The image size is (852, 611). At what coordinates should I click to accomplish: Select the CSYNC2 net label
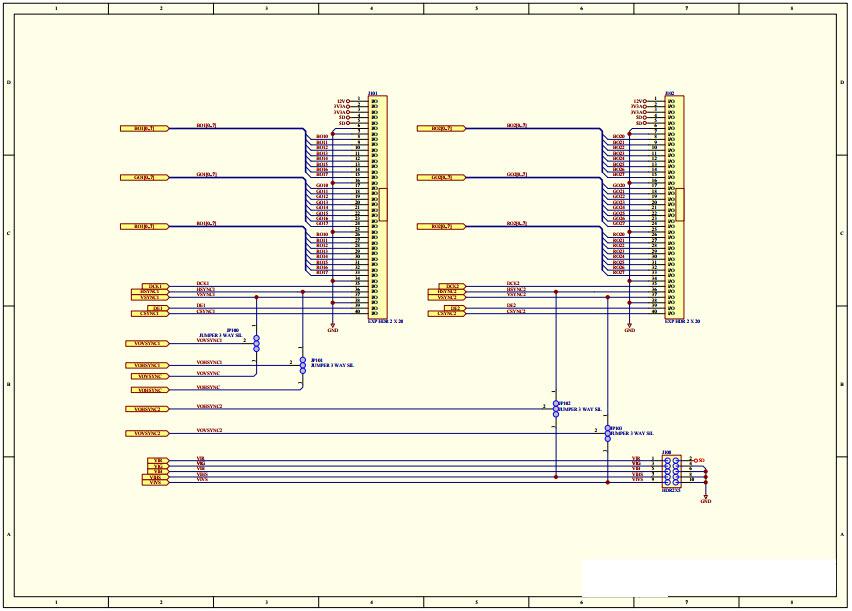click(514, 311)
